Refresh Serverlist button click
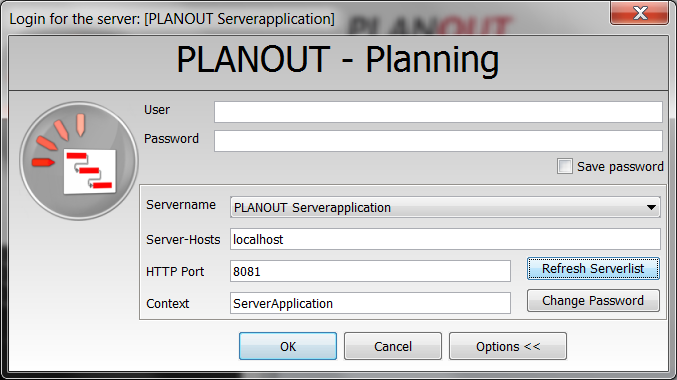The image size is (677, 380). click(593, 269)
